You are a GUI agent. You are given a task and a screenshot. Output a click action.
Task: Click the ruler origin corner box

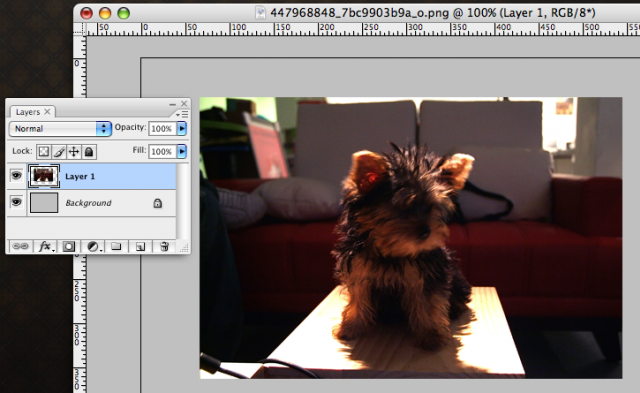[x=80, y=29]
